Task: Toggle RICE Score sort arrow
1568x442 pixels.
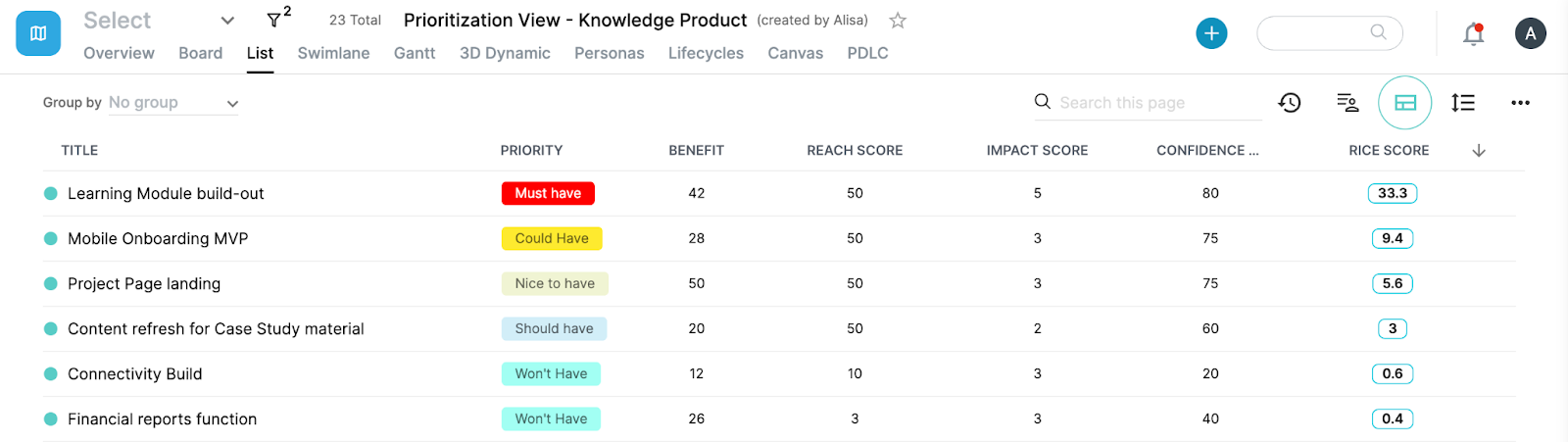Action: pos(1479,150)
